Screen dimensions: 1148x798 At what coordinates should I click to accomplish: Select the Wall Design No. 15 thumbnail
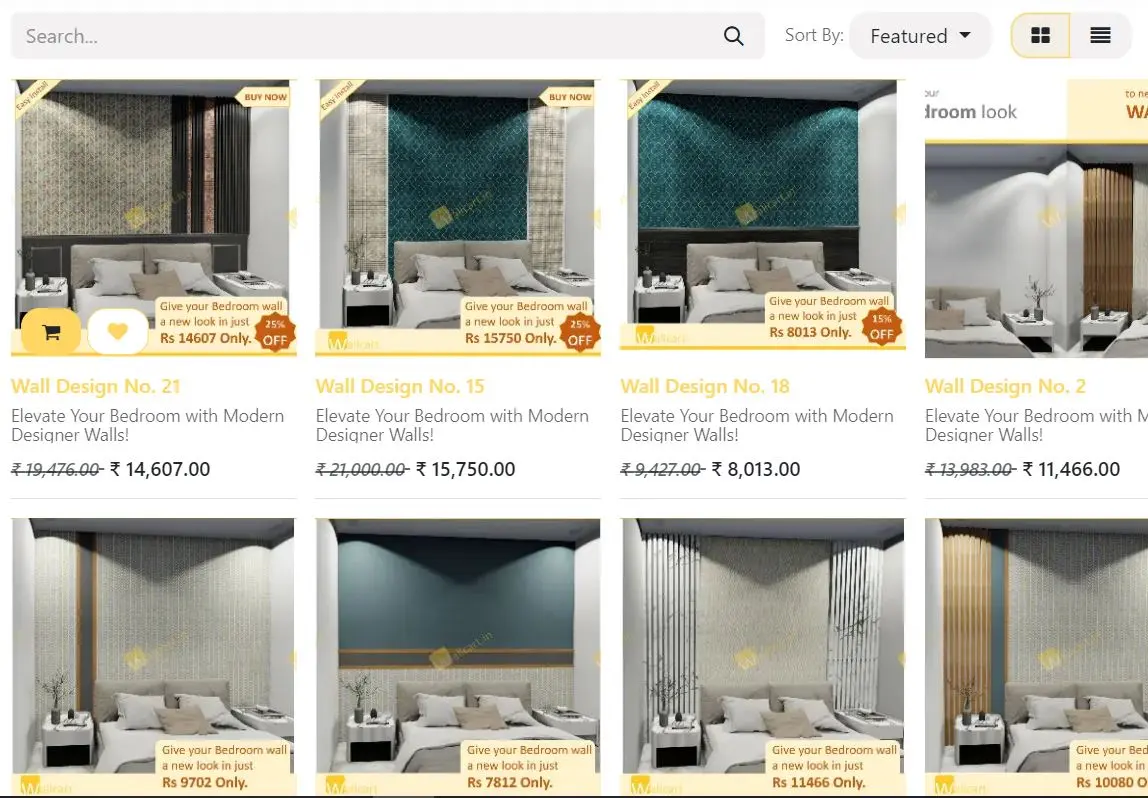pos(458,217)
